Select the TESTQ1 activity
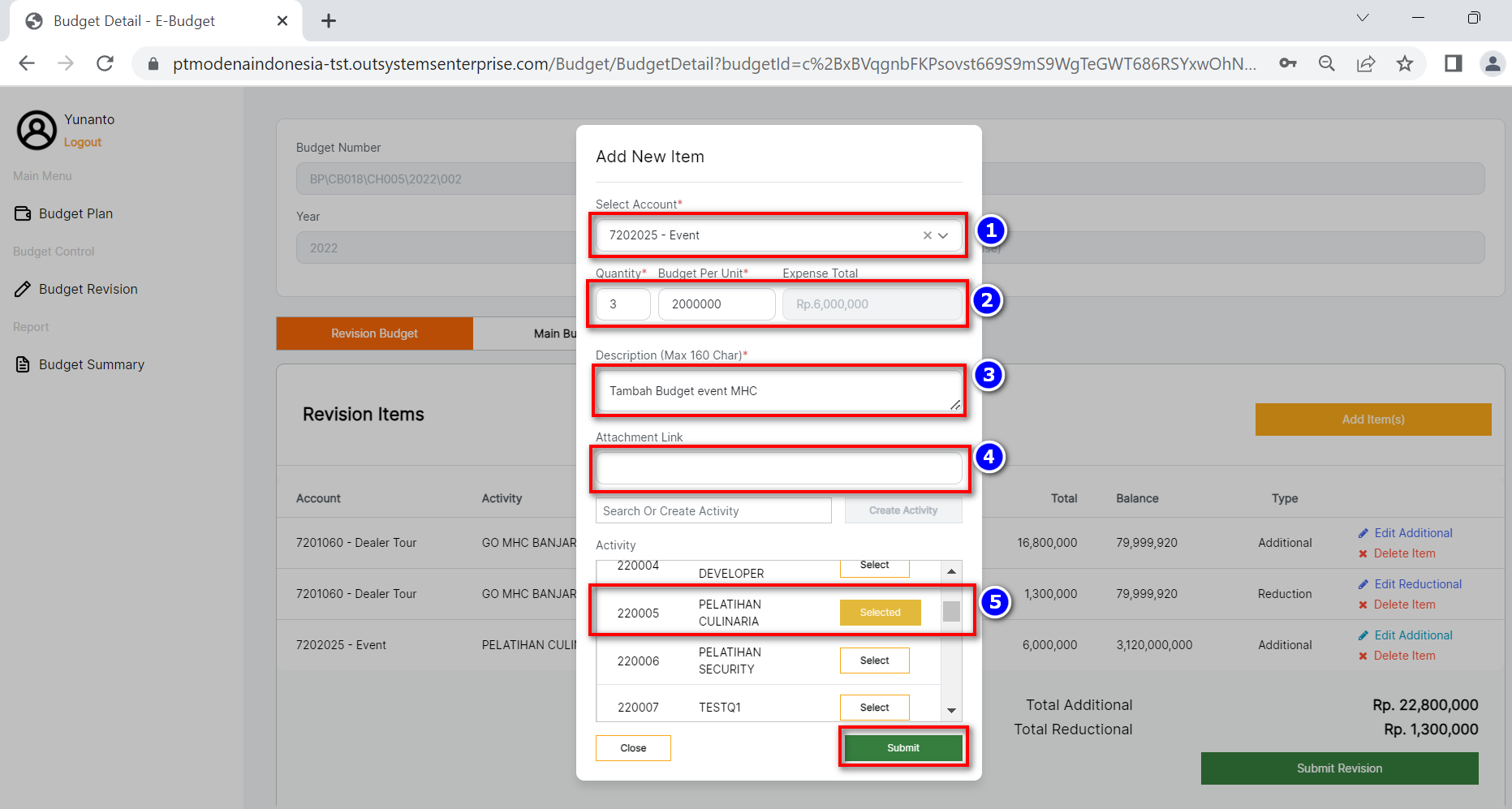The image size is (1512, 809). (874, 708)
